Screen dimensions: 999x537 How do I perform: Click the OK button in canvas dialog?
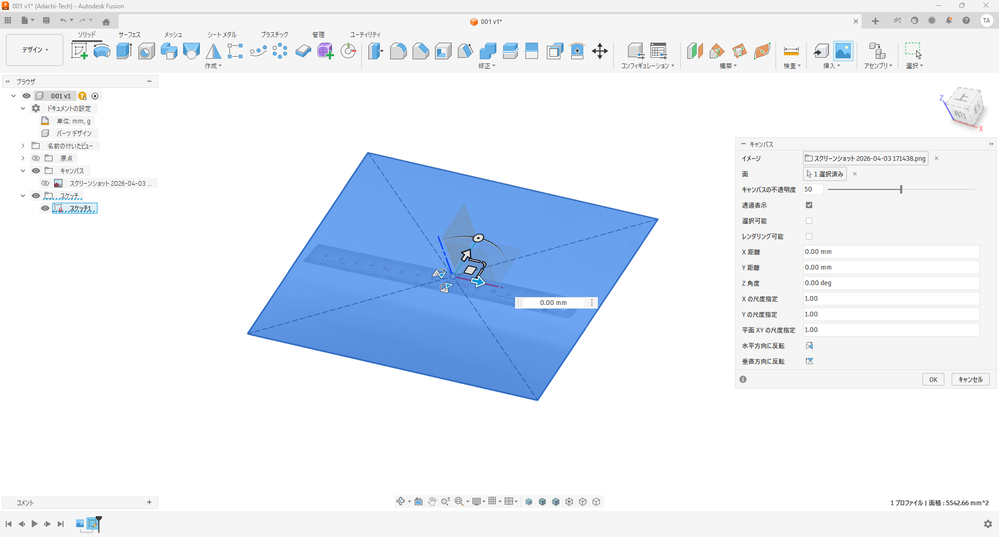pyautogui.click(x=933, y=379)
